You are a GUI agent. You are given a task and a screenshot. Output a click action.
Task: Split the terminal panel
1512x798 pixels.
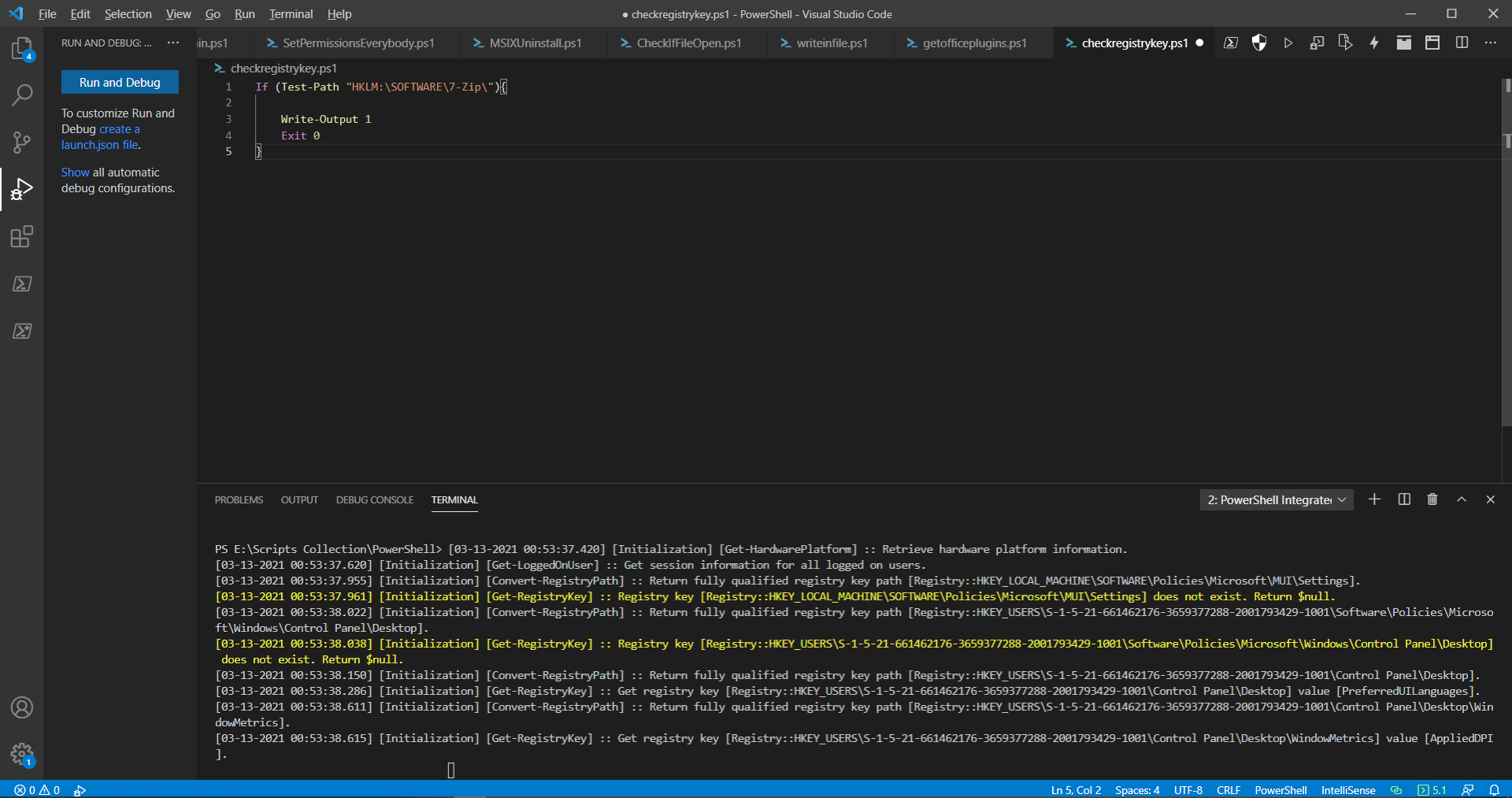(1404, 499)
